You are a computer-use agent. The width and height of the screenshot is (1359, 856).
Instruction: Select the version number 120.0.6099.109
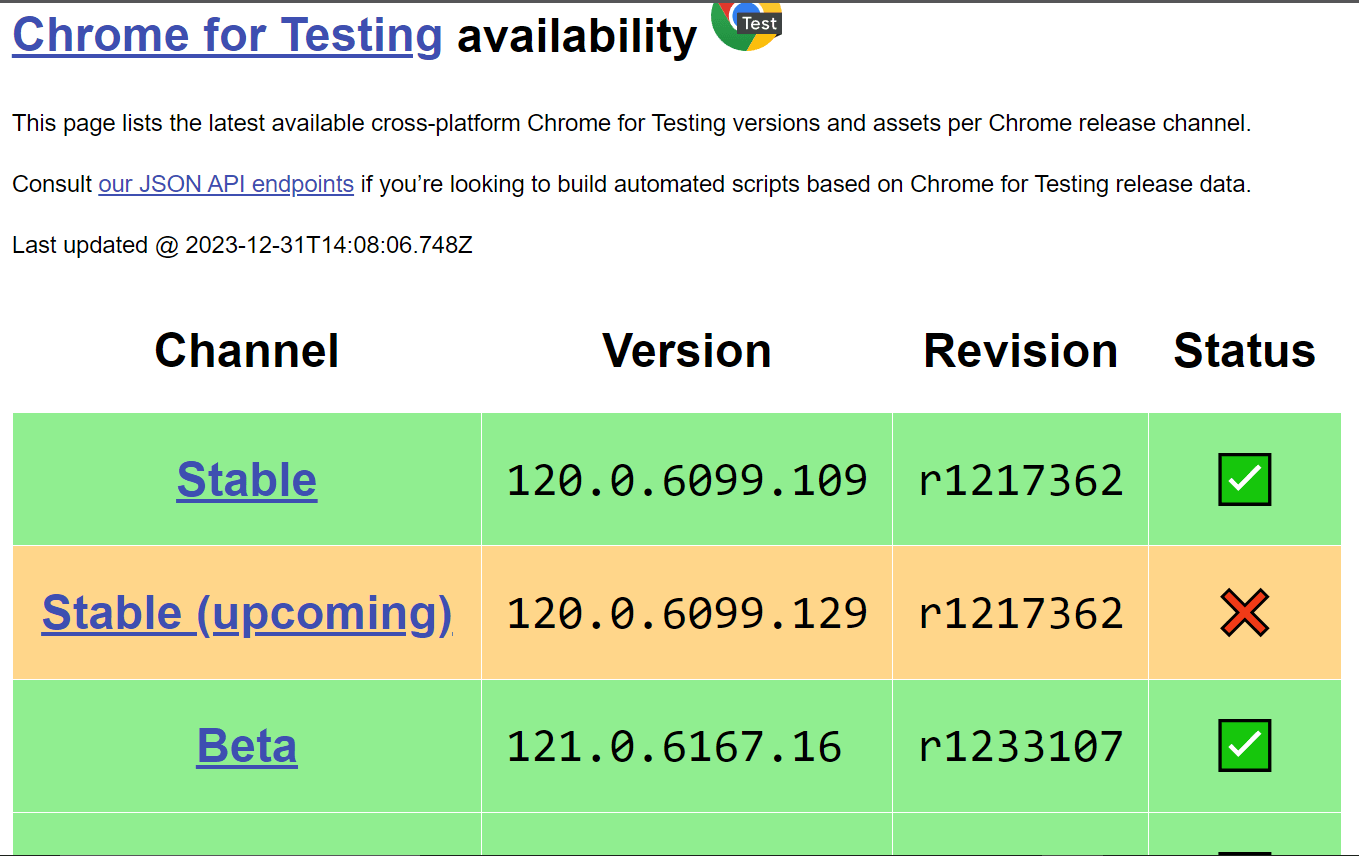[x=686, y=479]
